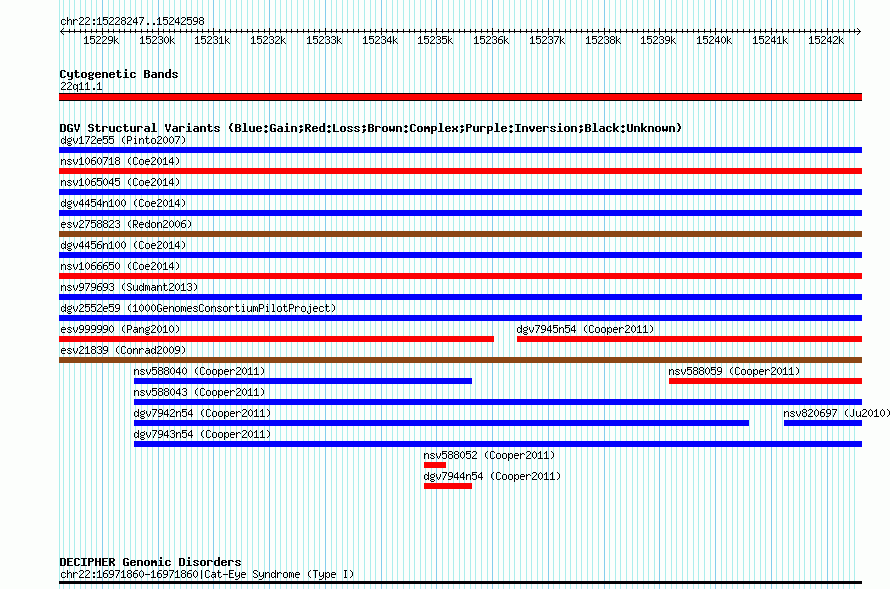The image size is (890, 589).
Task: Click the 15235k ruler position
Action: pyautogui.click(x=435, y=40)
